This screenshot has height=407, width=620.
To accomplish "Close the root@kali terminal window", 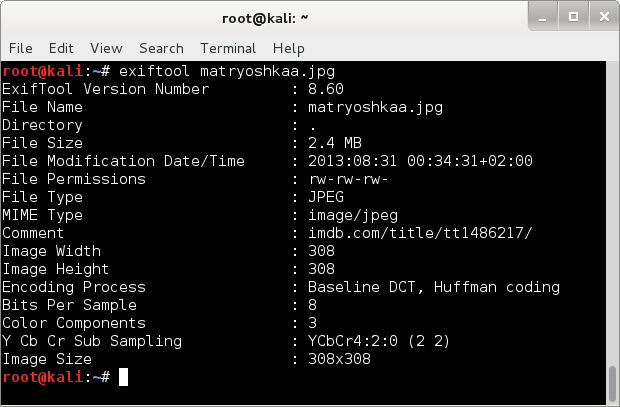I will 604,16.
